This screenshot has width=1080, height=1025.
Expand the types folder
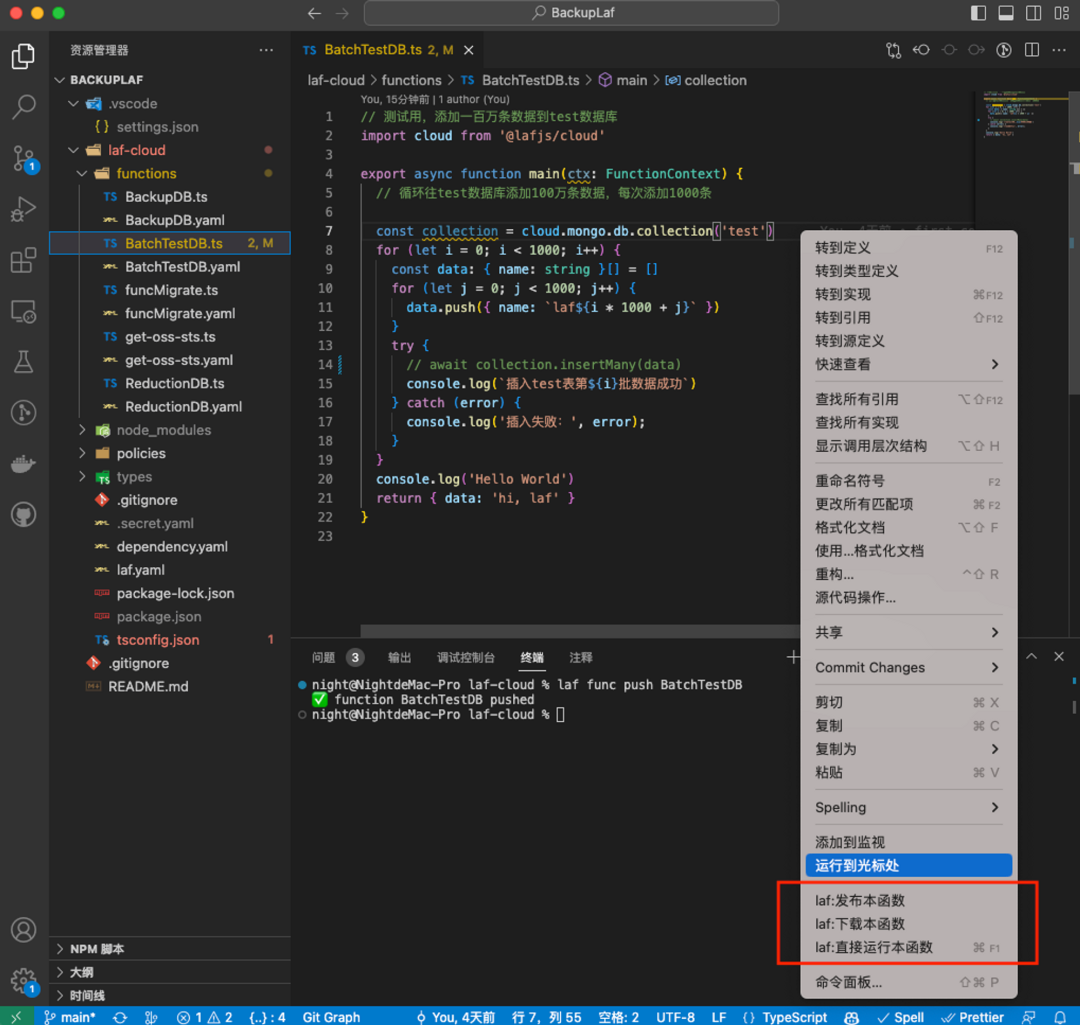tap(82, 477)
